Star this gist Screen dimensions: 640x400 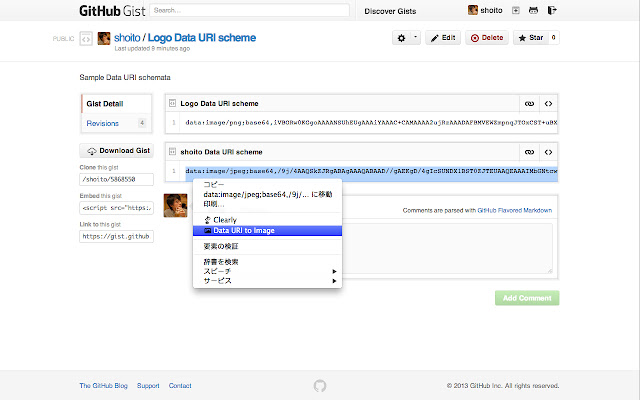coord(531,38)
